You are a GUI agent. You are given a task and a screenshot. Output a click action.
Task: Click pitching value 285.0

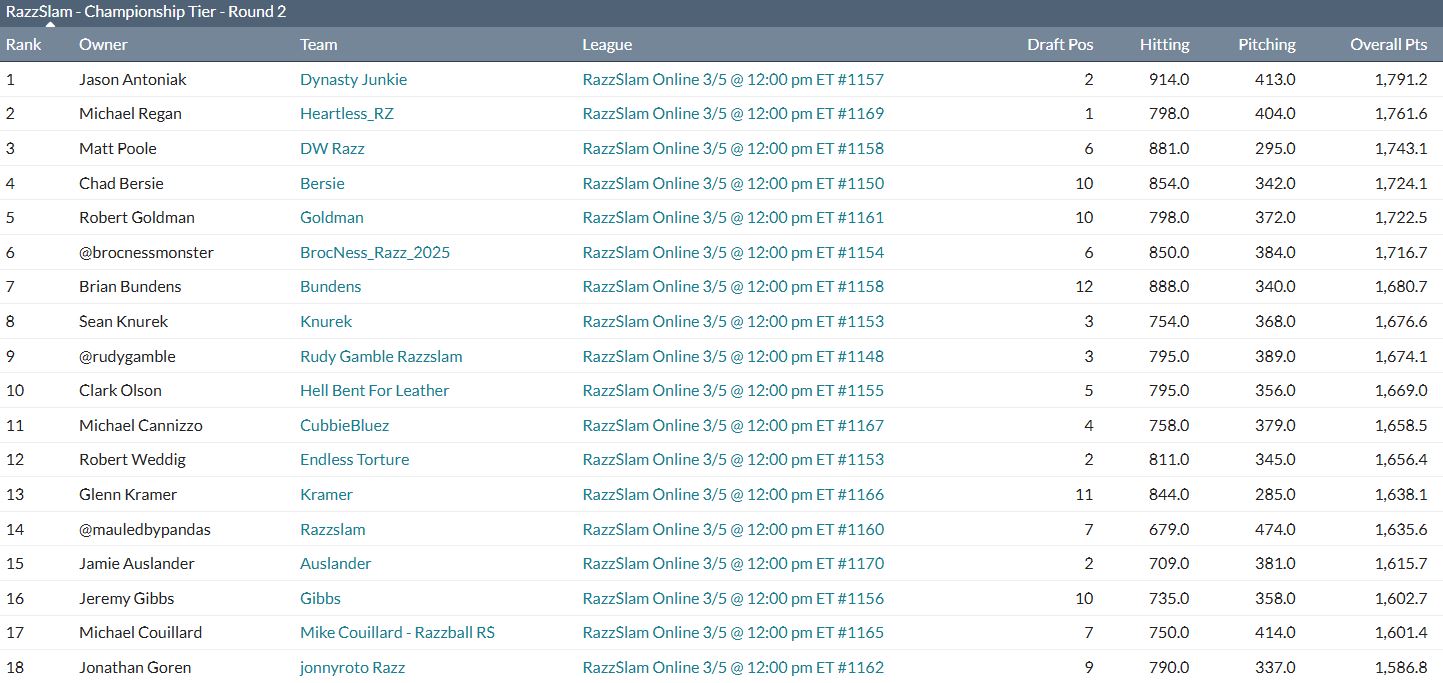click(x=1275, y=494)
